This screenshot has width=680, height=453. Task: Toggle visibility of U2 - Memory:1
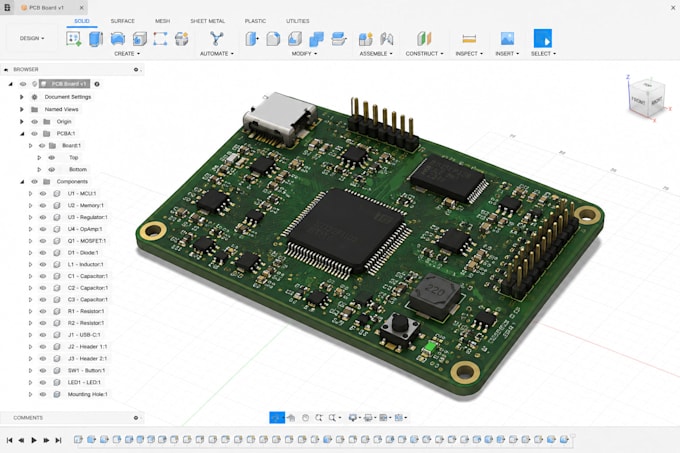(42, 205)
